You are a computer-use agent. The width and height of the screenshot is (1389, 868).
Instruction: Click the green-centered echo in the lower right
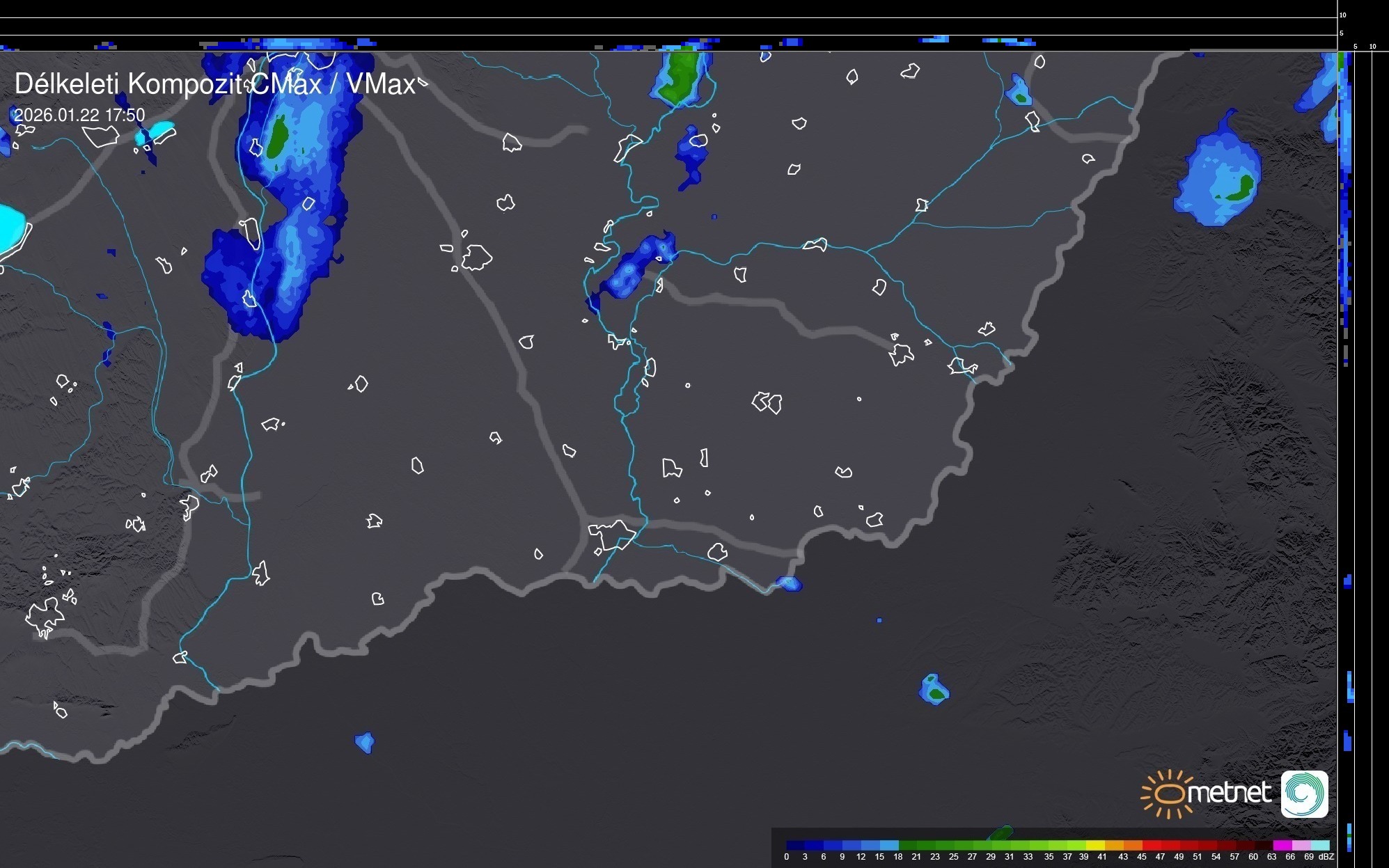pos(934,690)
